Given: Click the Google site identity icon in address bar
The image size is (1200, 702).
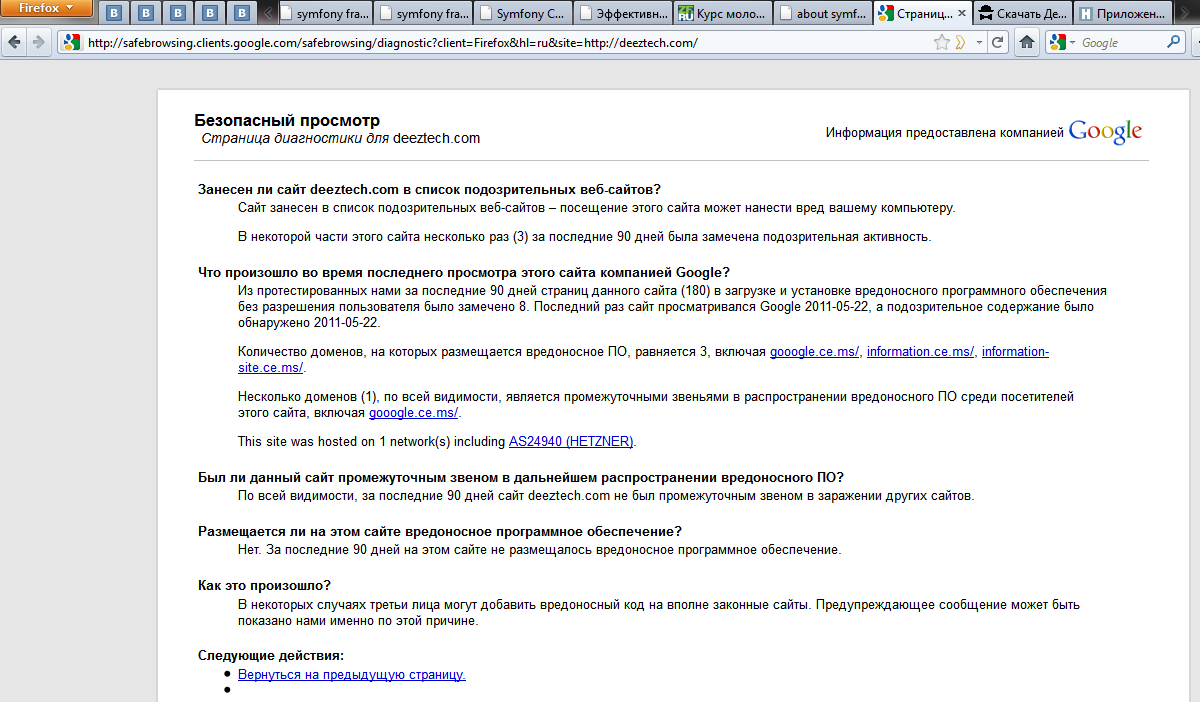Looking at the screenshot, I should (70, 42).
